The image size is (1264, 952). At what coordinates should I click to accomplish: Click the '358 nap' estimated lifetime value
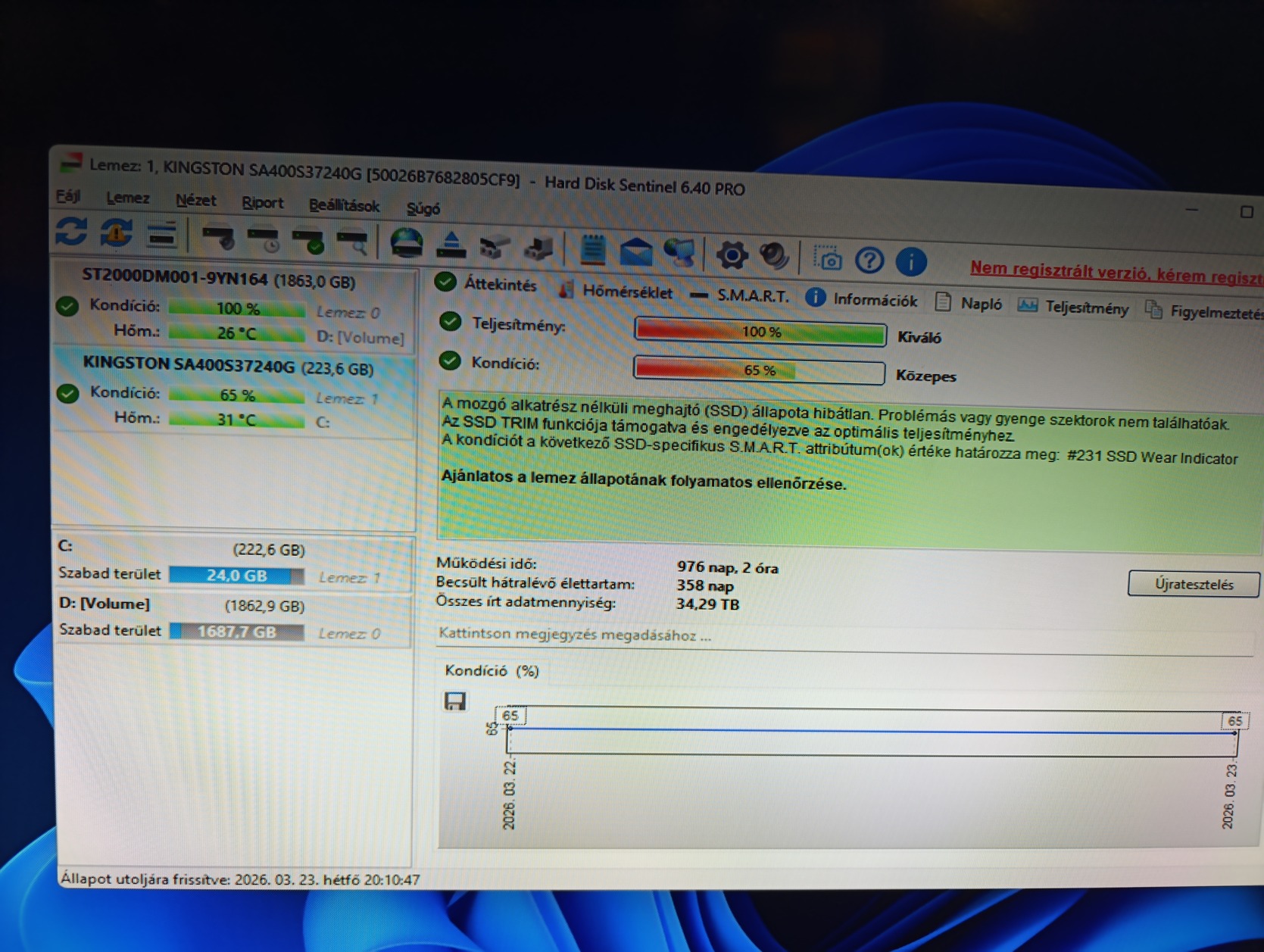pyautogui.click(x=705, y=585)
